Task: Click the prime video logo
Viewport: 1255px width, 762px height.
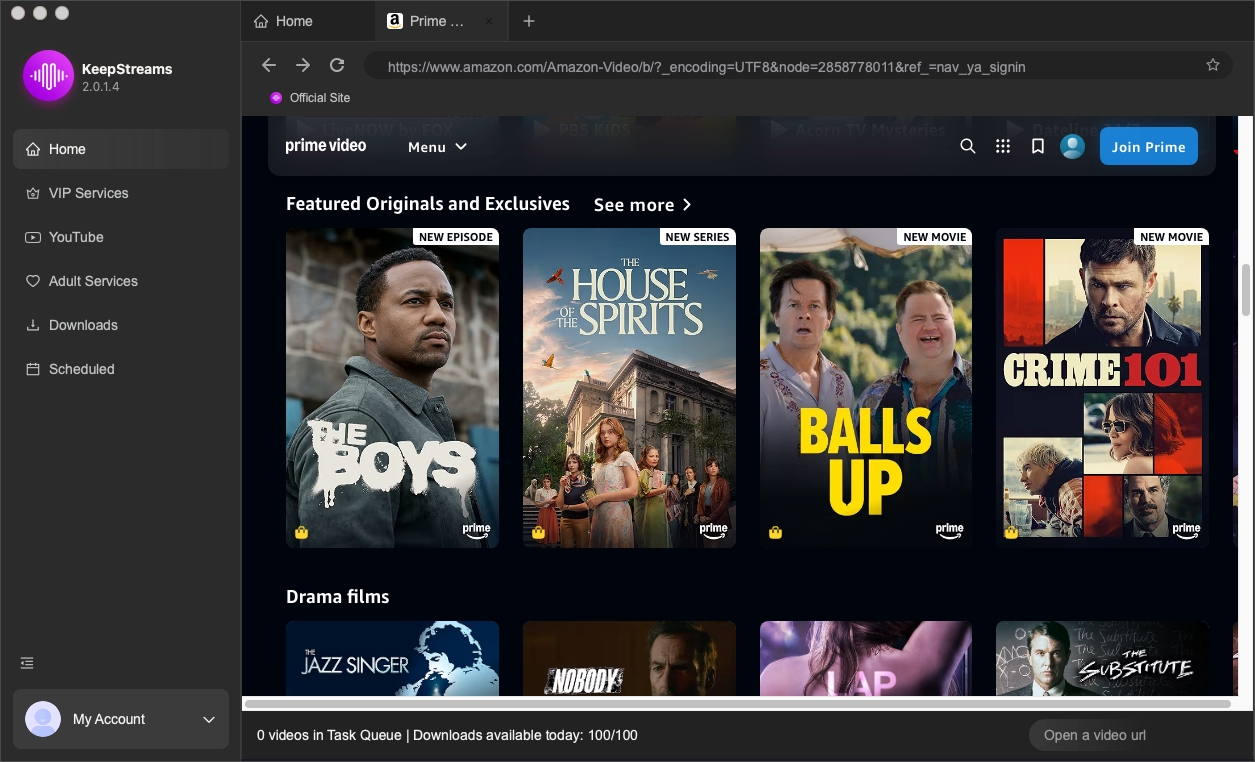Action: (x=326, y=146)
